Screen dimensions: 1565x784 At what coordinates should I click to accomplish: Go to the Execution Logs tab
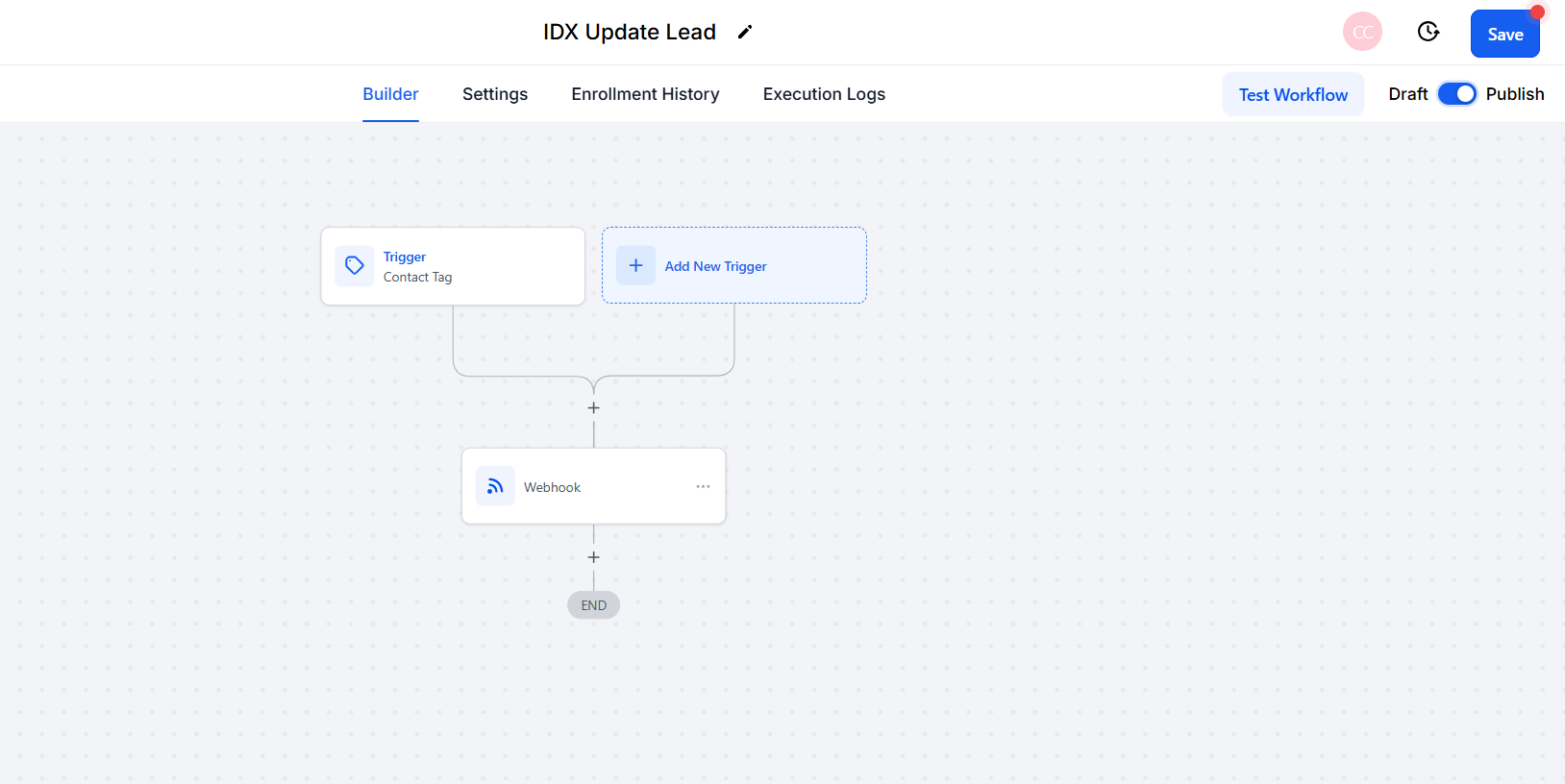tap(824, 94)
